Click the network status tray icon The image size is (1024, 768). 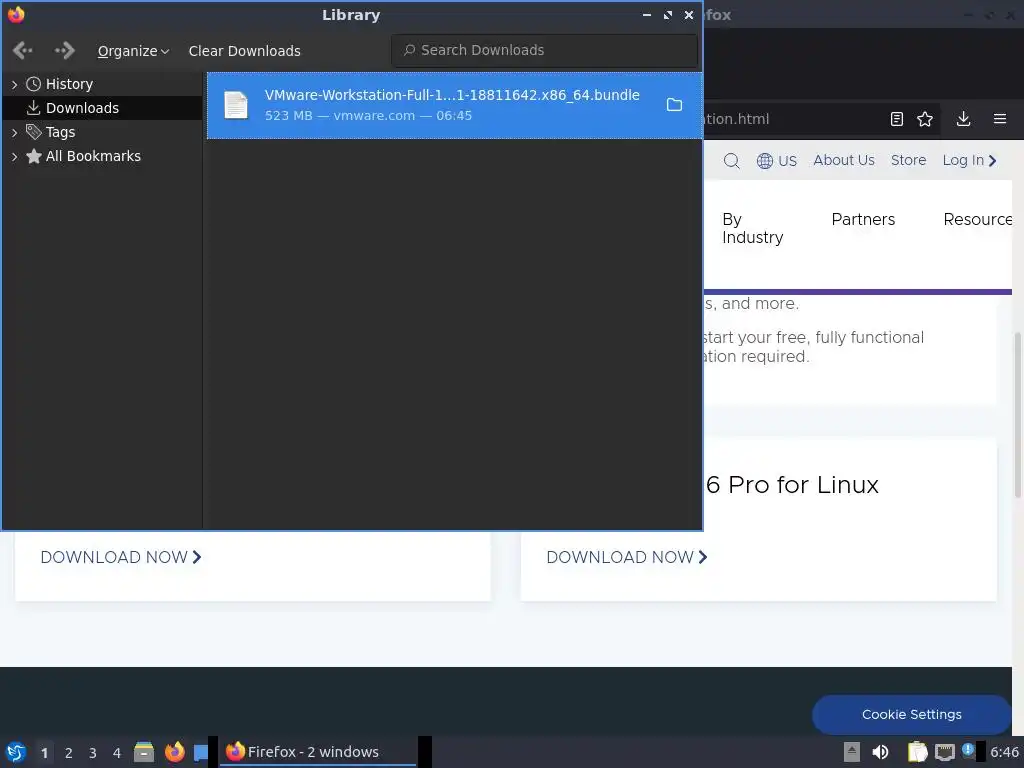pyautogui.click(x=944, y=752)
